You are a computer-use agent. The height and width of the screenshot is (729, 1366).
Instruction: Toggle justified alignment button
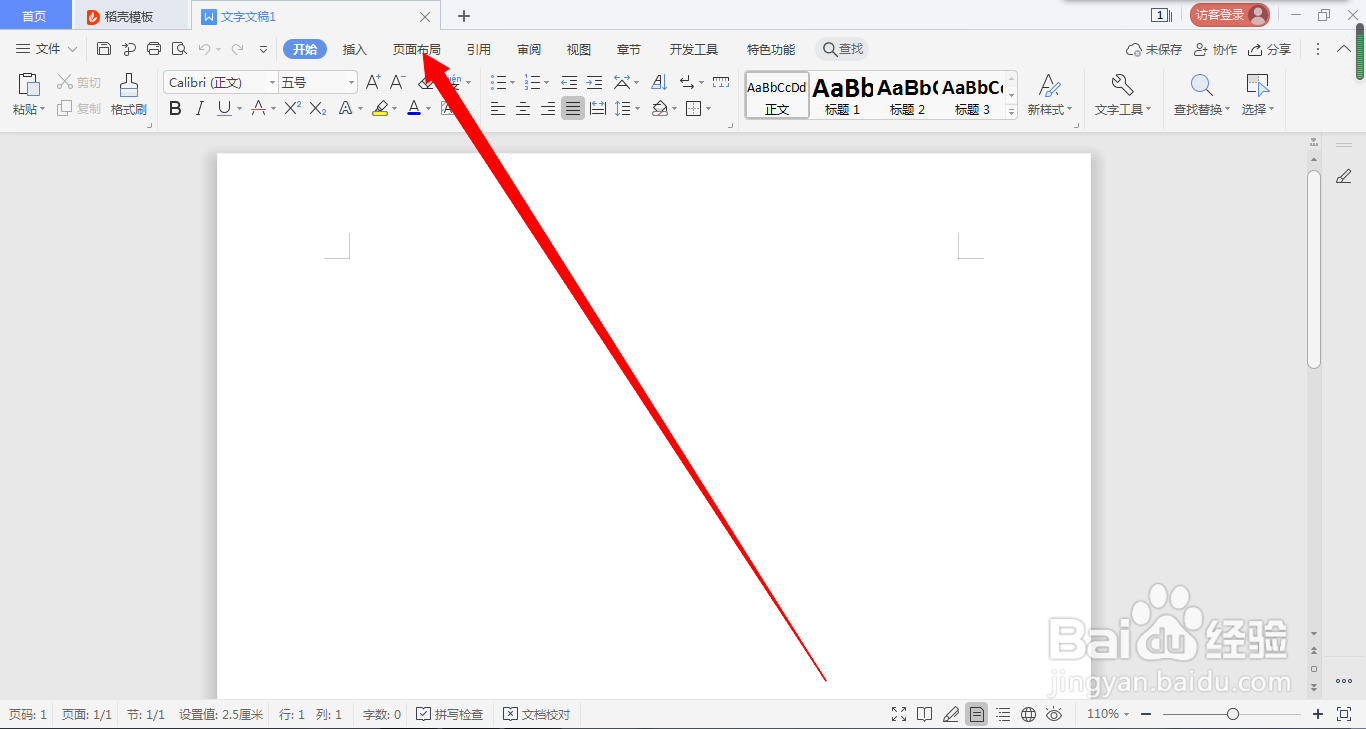573,108
